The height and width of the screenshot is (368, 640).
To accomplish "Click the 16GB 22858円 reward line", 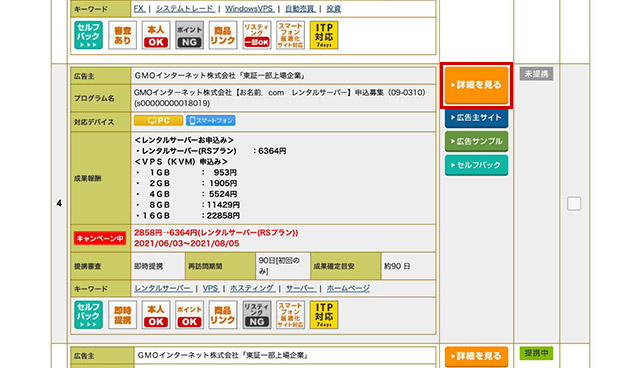I will pyautogui.click(x=188, y=215).
